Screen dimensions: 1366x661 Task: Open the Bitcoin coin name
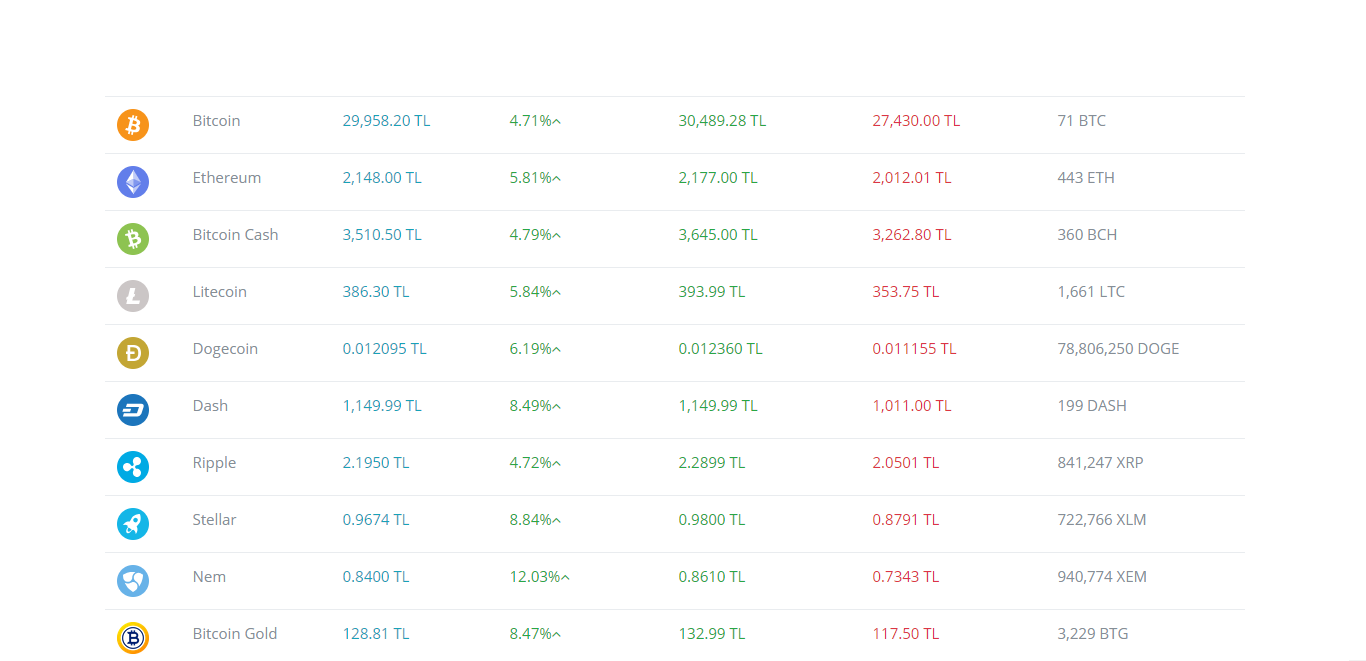[216, 121]
